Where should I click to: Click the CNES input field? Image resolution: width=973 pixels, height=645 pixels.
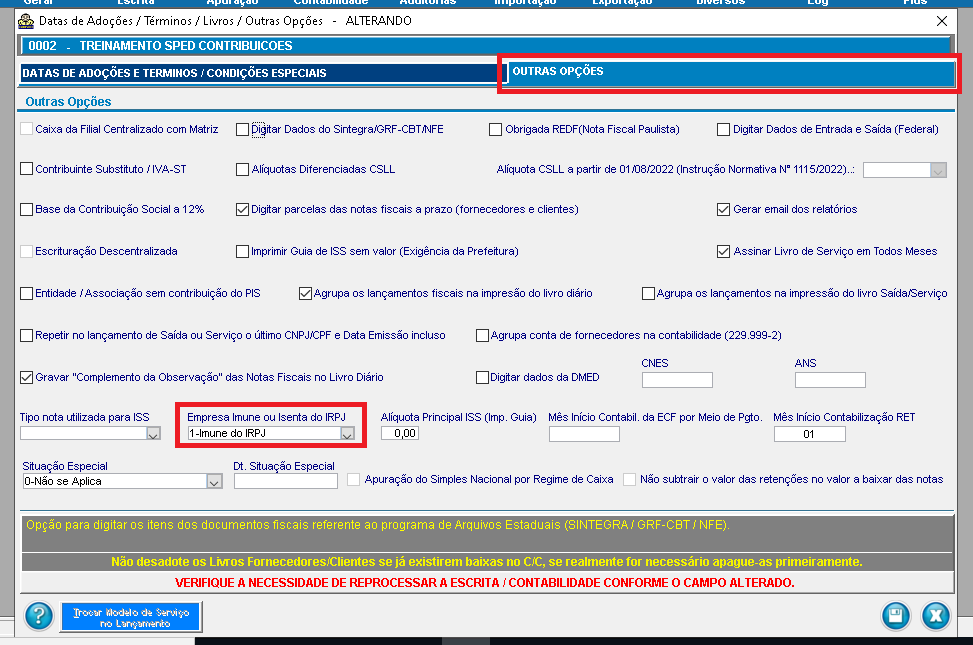tap(677, 380)
